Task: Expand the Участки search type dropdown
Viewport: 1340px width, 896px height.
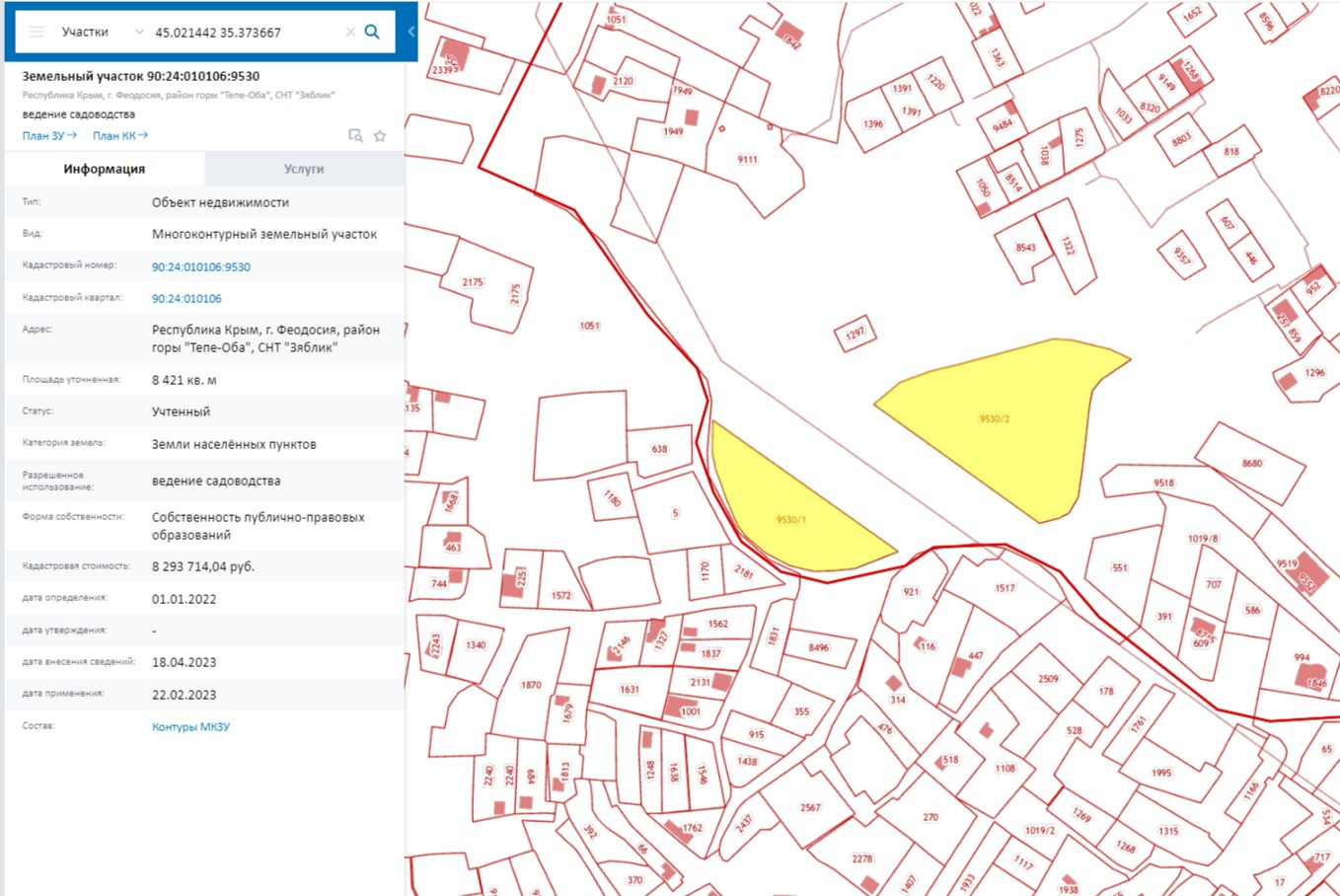Action: [x=138, y=32]
